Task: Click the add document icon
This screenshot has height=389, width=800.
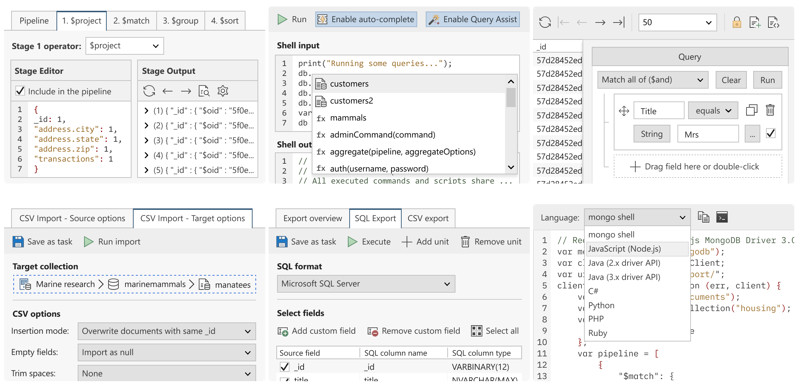Action: (755, 22)
